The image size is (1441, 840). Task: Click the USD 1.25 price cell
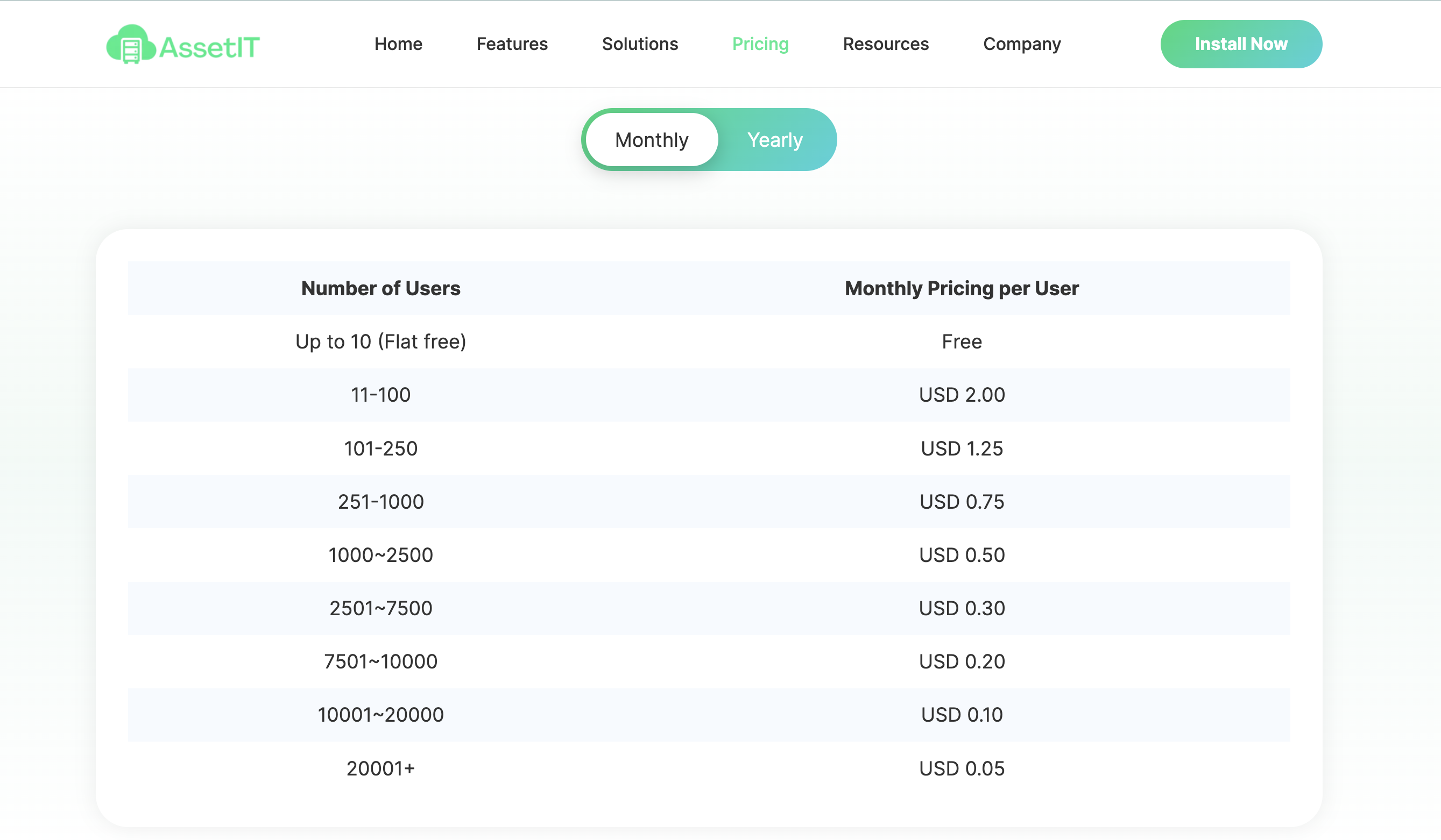click(x=961, y=449)
